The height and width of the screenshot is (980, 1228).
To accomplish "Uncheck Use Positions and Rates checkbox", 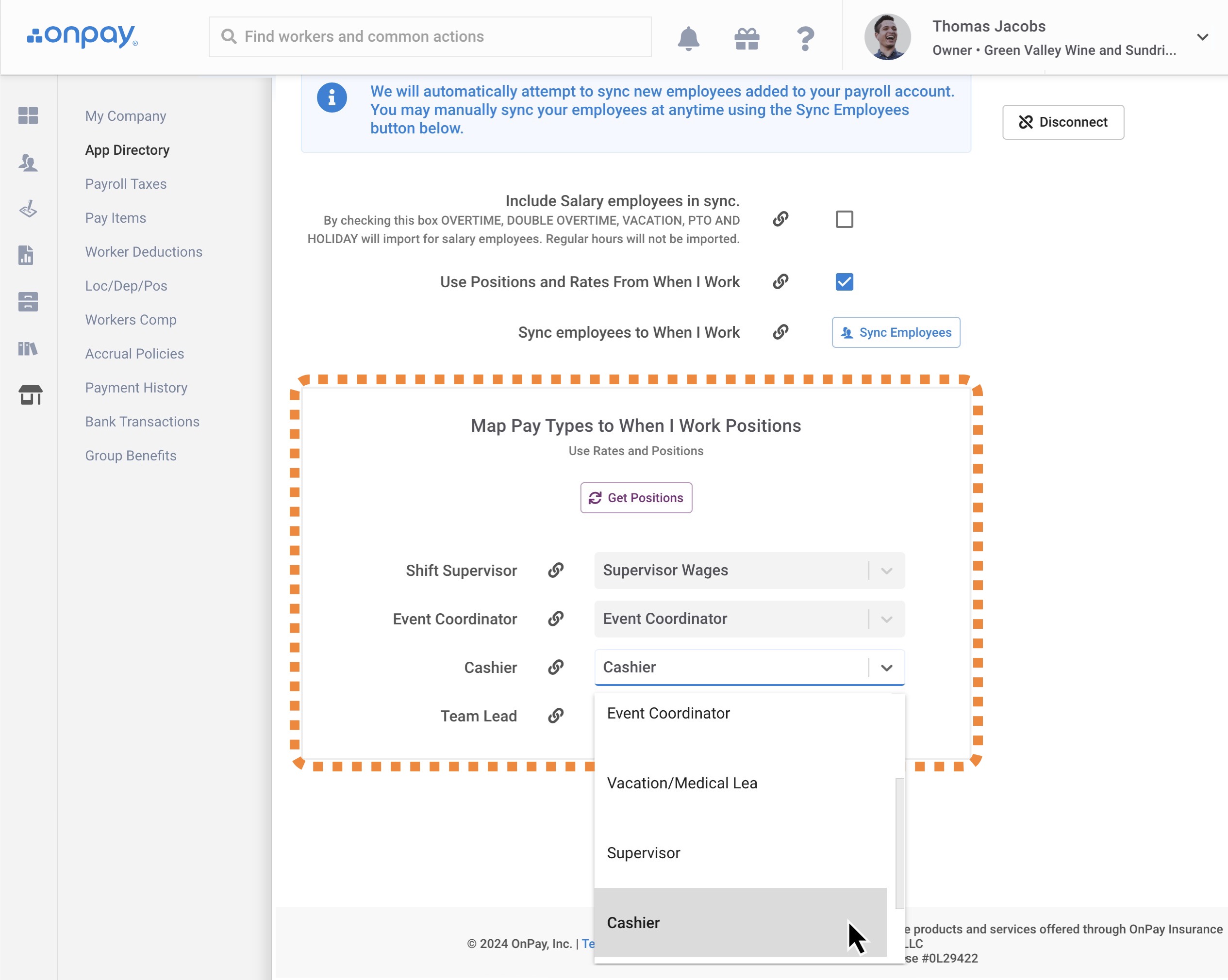I will pyautogui.click(x=844, y=282).
